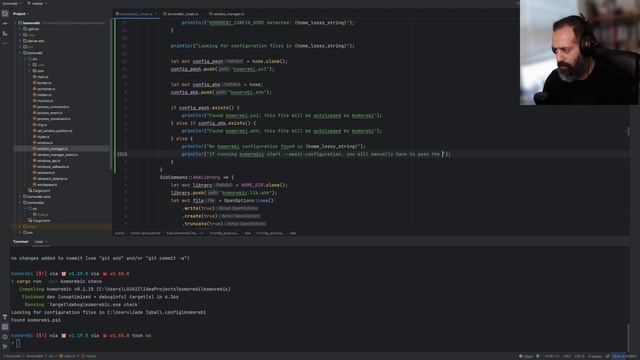Screen dimensions: 640x360
Task: Open monitor.rs in project tree
Action: click(45, 101)
